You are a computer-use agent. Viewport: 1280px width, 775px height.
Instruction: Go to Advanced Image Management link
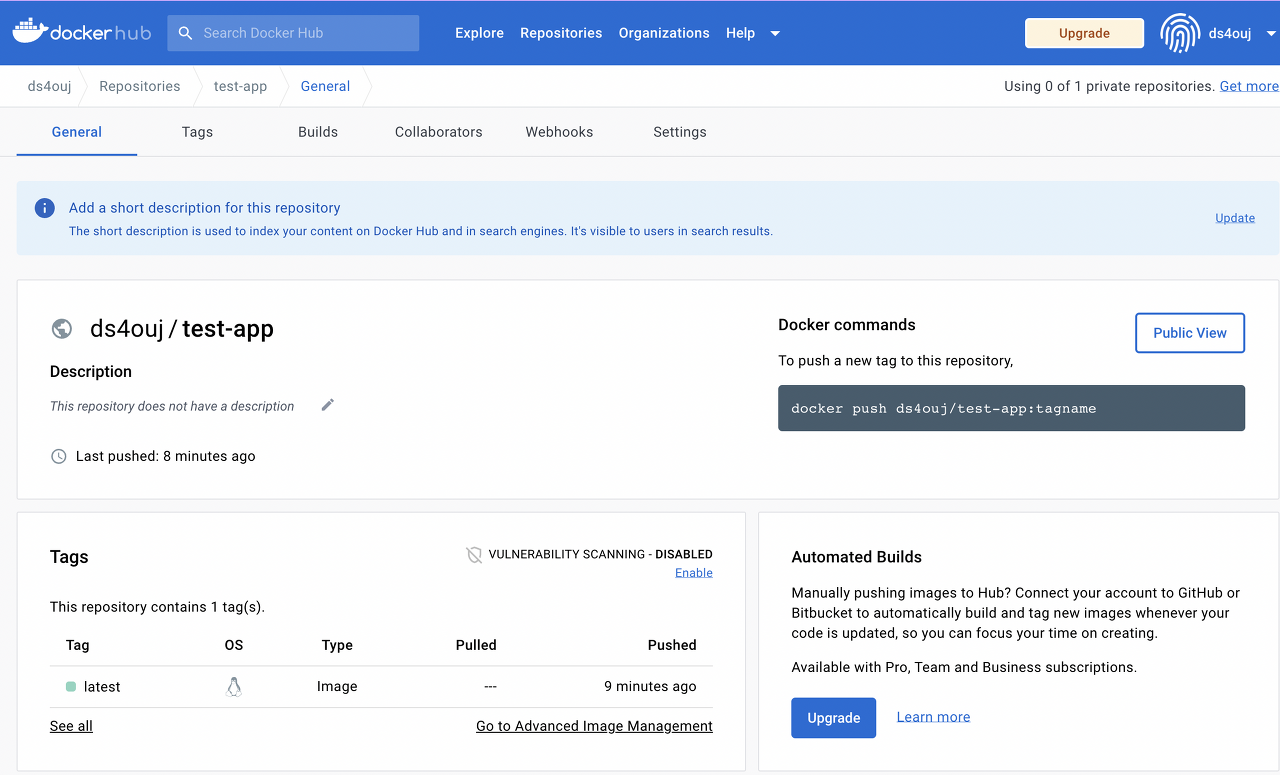click(594, 726)
